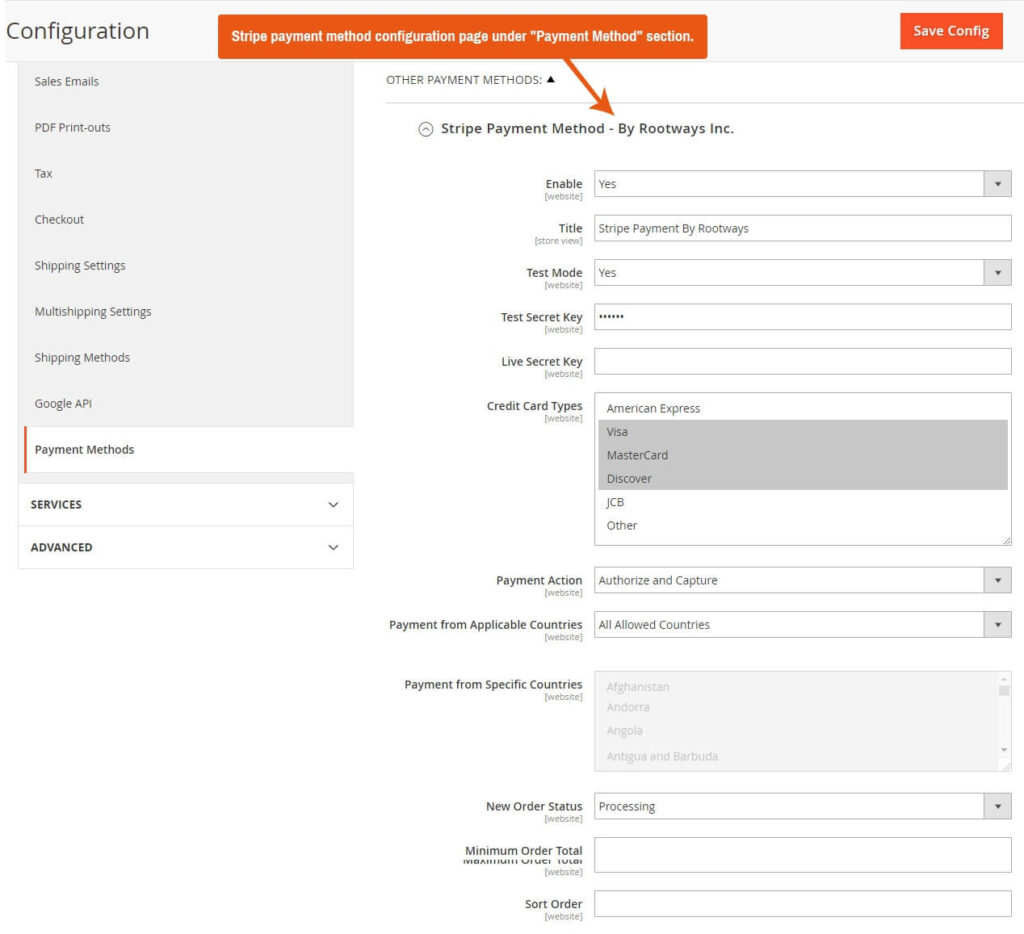
Task: Select JCB in Credit Card Types
Action: (x=615, y=501)
